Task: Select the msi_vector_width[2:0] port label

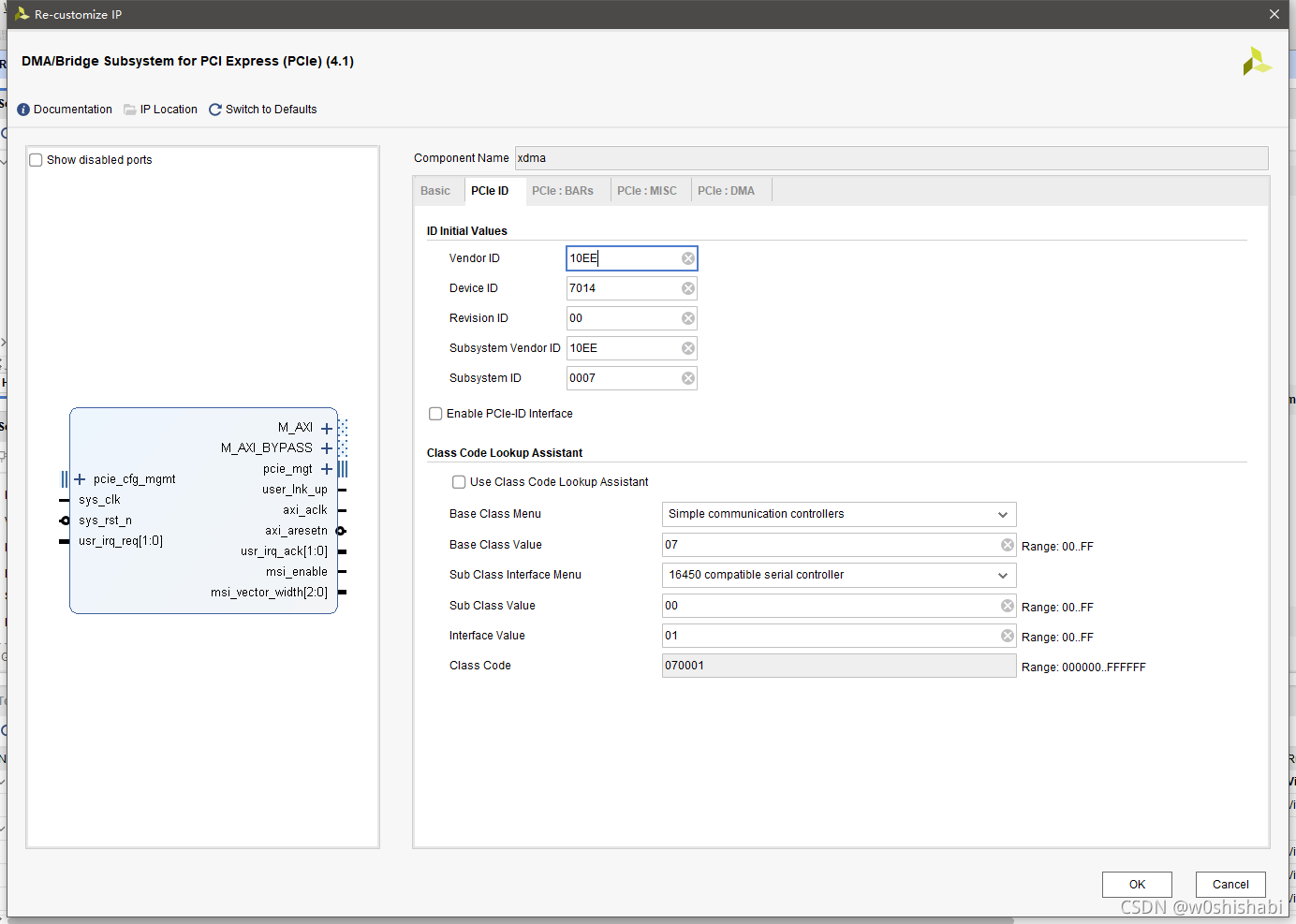Action: click(x=269, y=593)
